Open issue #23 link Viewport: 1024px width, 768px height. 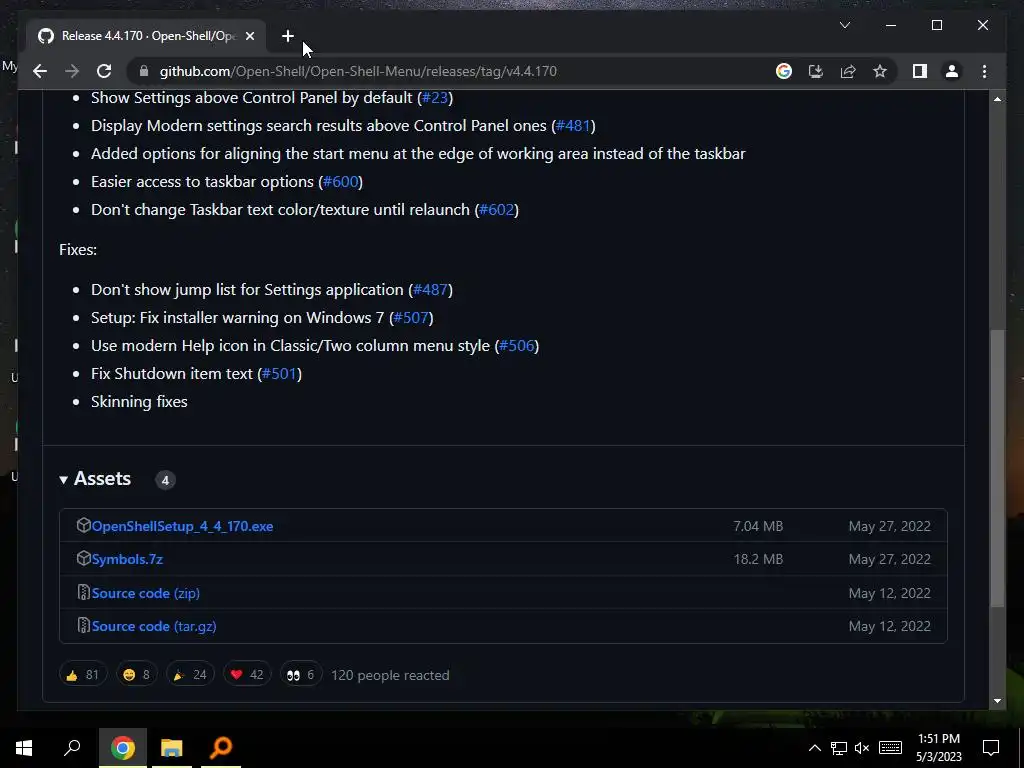pyautogui.click(x=435, y=97)
